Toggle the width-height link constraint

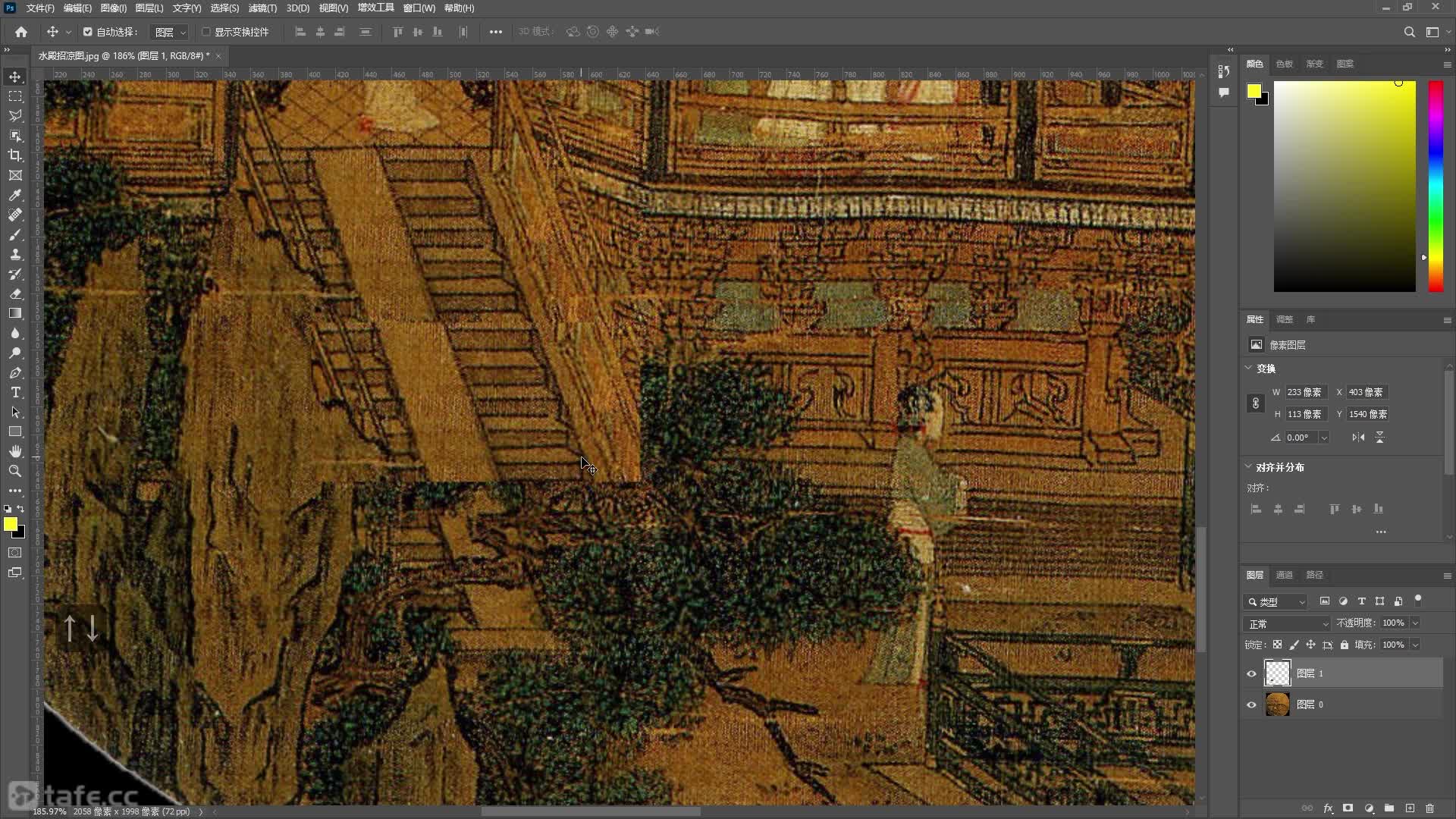1256,403
